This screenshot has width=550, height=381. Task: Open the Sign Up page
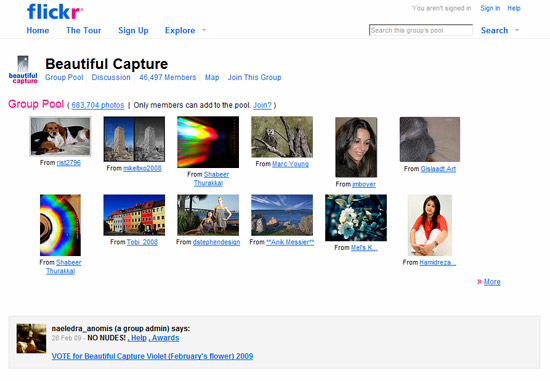(133, 31)
